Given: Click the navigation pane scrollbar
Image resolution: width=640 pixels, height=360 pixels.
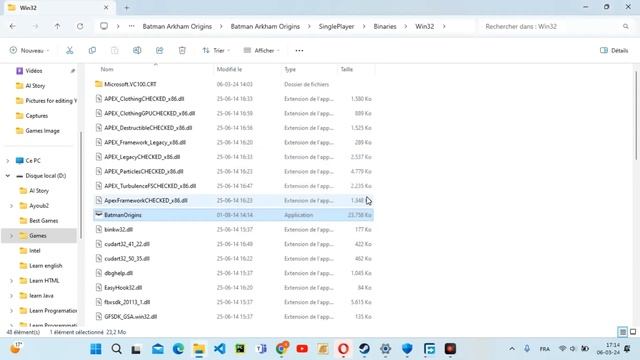Looking at the screenshot, I should click(x=80, y=185).
